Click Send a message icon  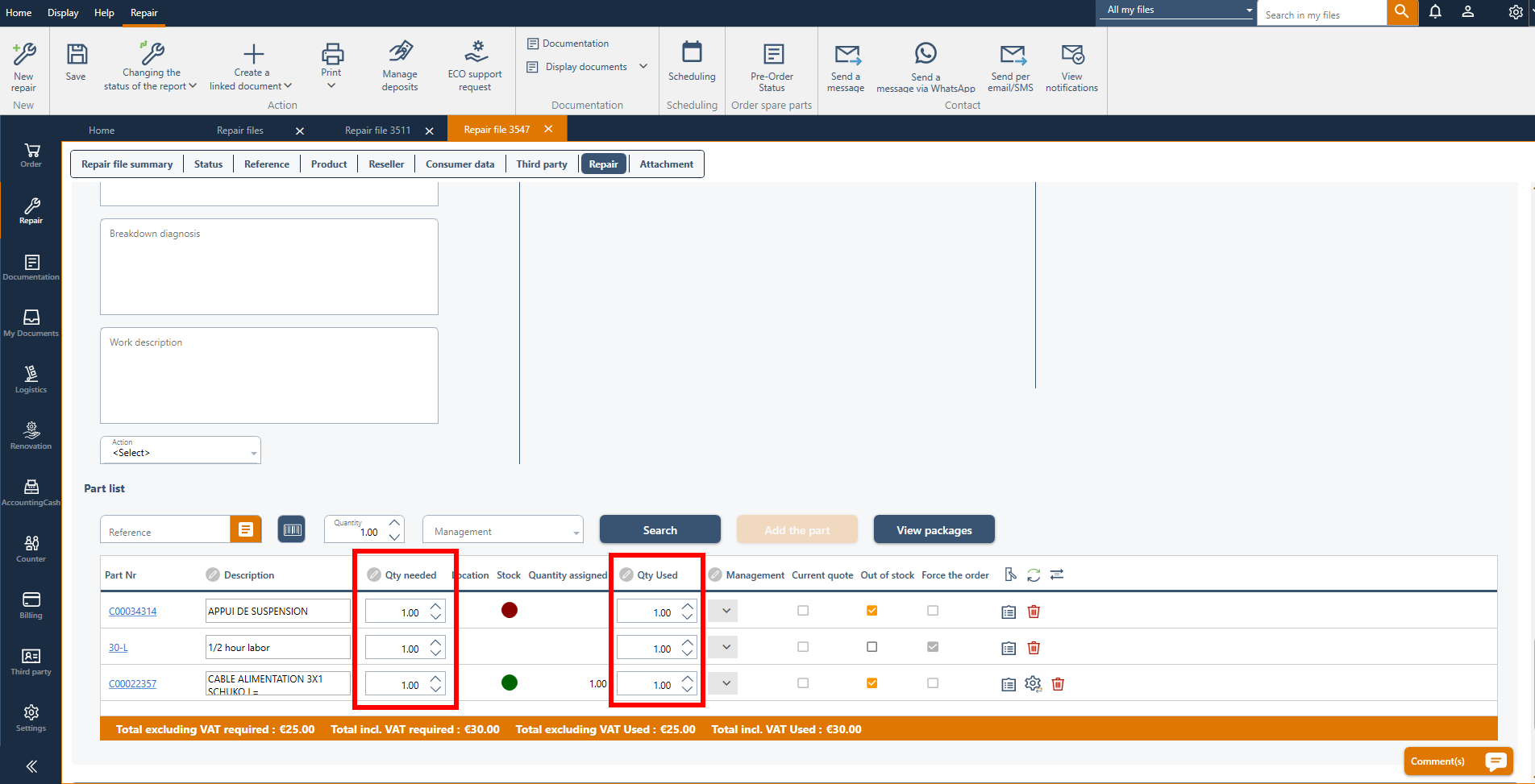(x=847, y=54)
